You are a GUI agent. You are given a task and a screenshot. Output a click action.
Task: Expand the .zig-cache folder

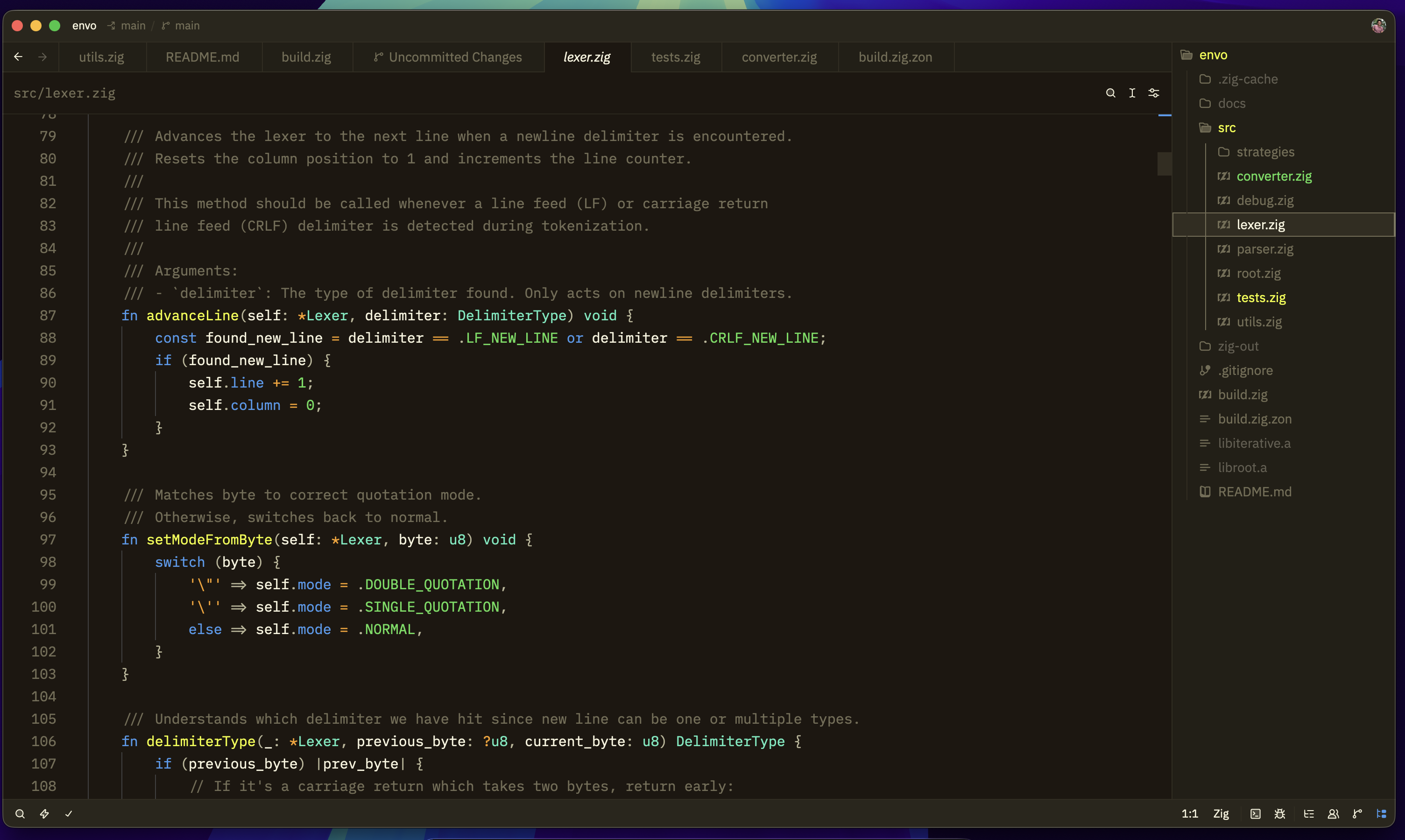tap(1284, 79)
